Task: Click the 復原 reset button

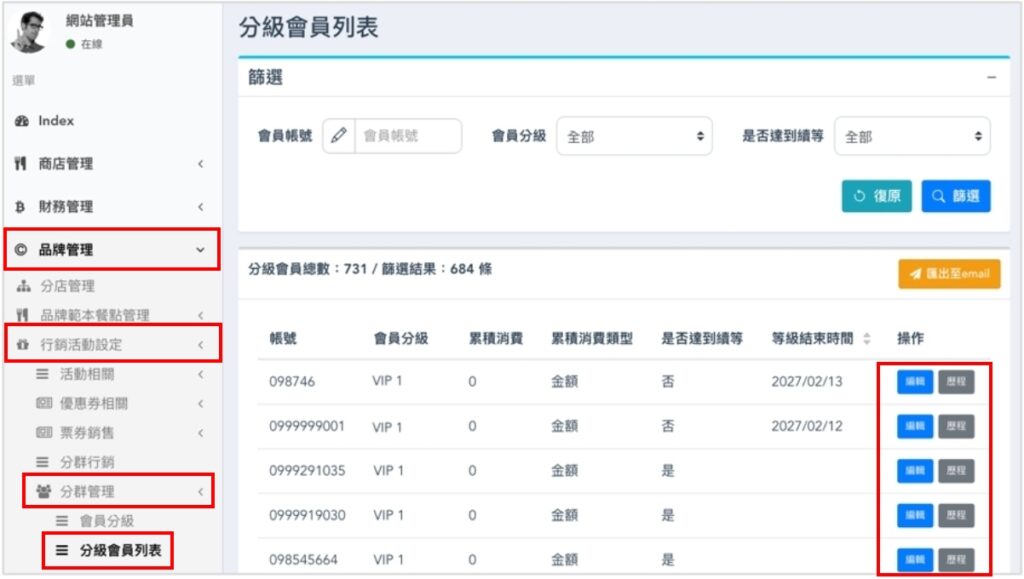Action: 877,197
